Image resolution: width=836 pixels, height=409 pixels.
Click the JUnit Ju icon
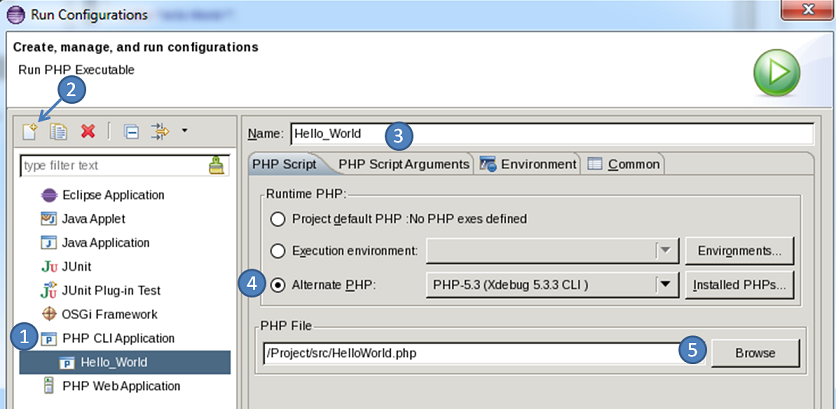pos(49,267)
